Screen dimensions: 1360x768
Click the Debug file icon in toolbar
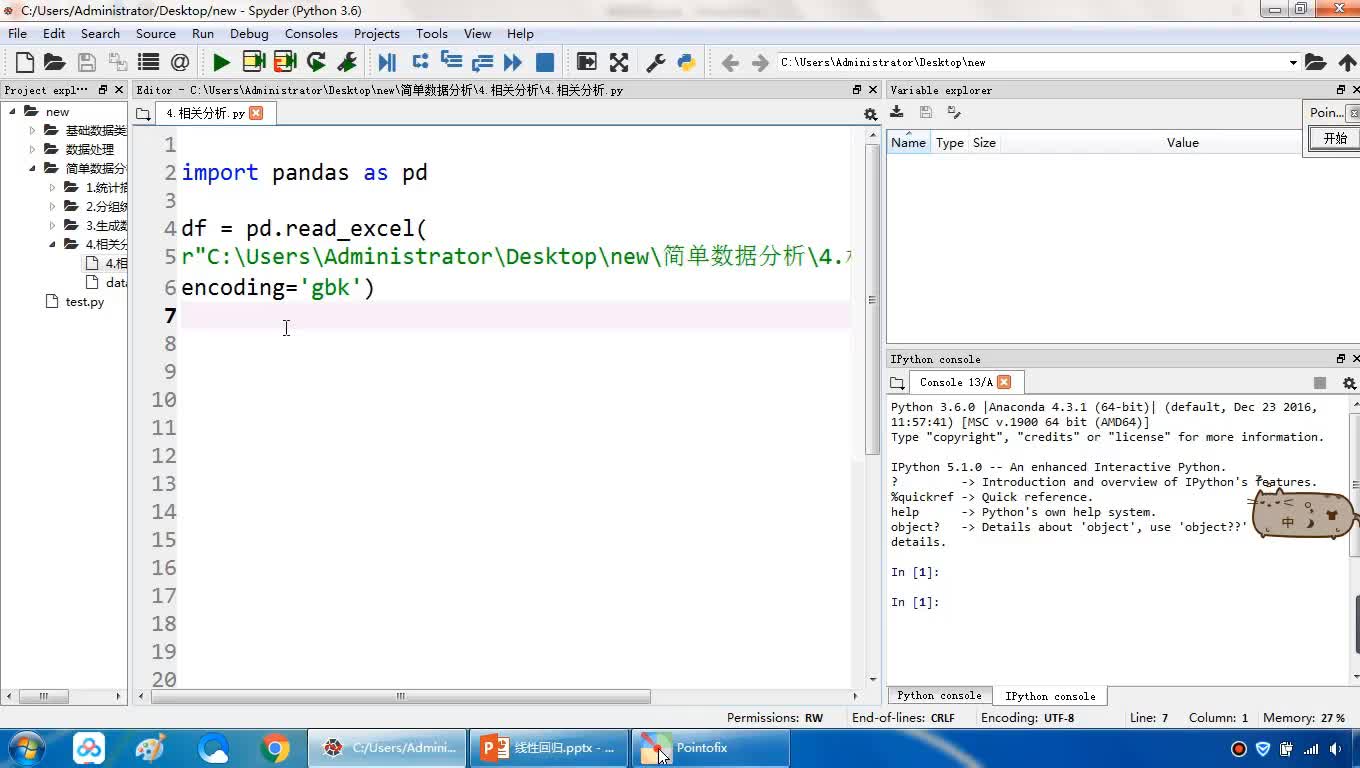click(387, 62)
